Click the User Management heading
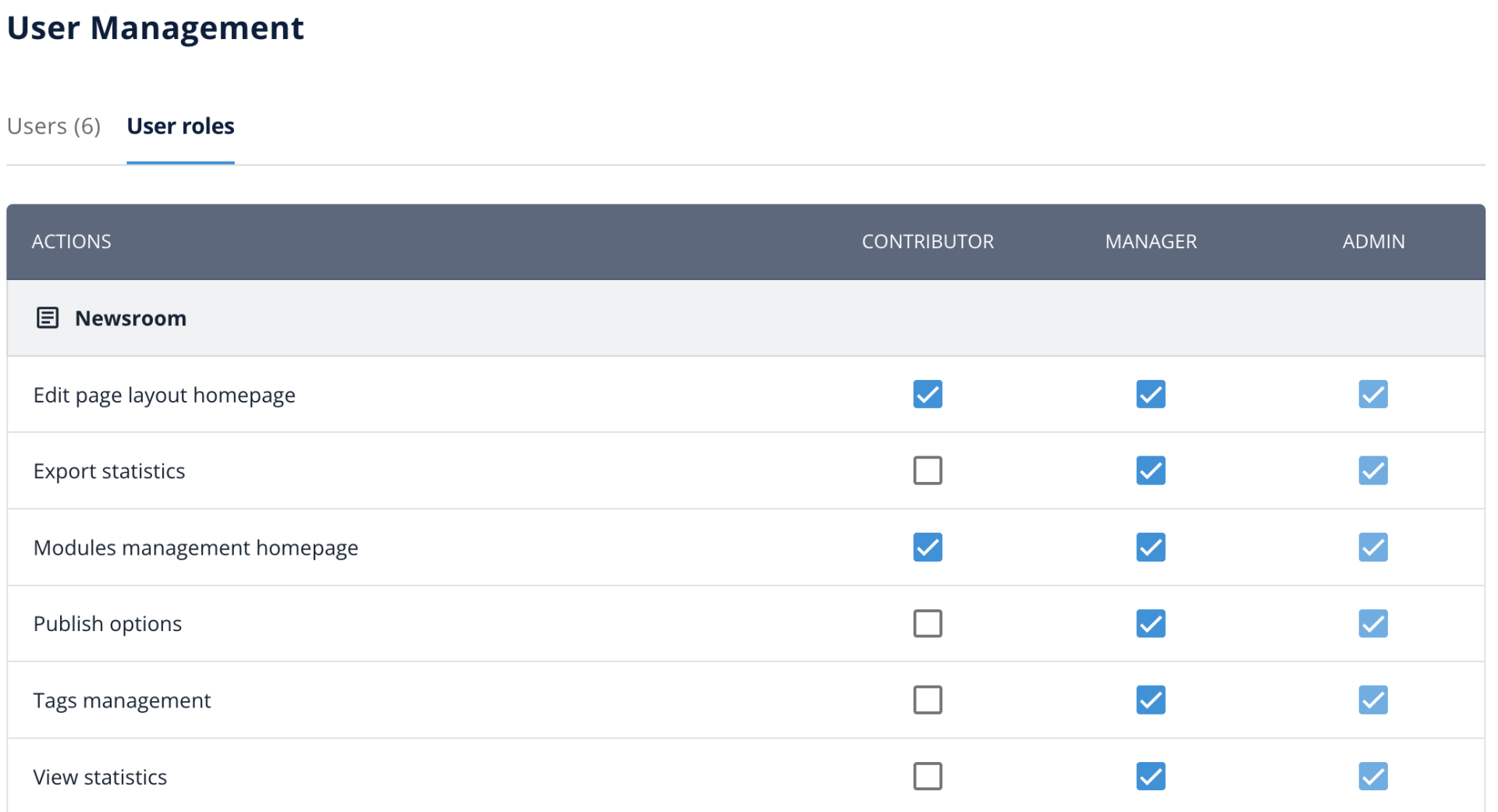The height and width of the screenshot is (812, 1498). click(155, 28)
